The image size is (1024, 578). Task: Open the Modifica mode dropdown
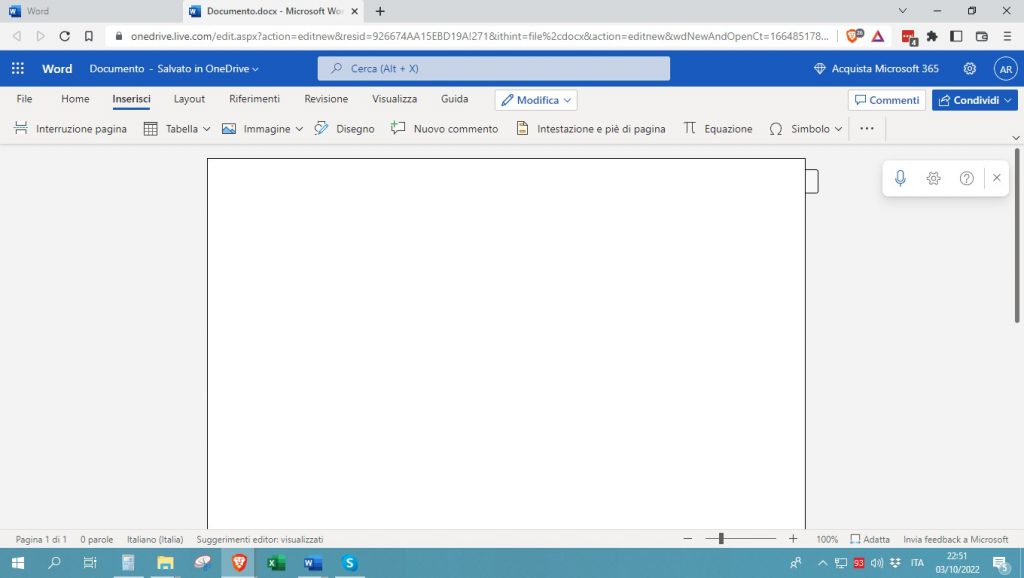536,100
